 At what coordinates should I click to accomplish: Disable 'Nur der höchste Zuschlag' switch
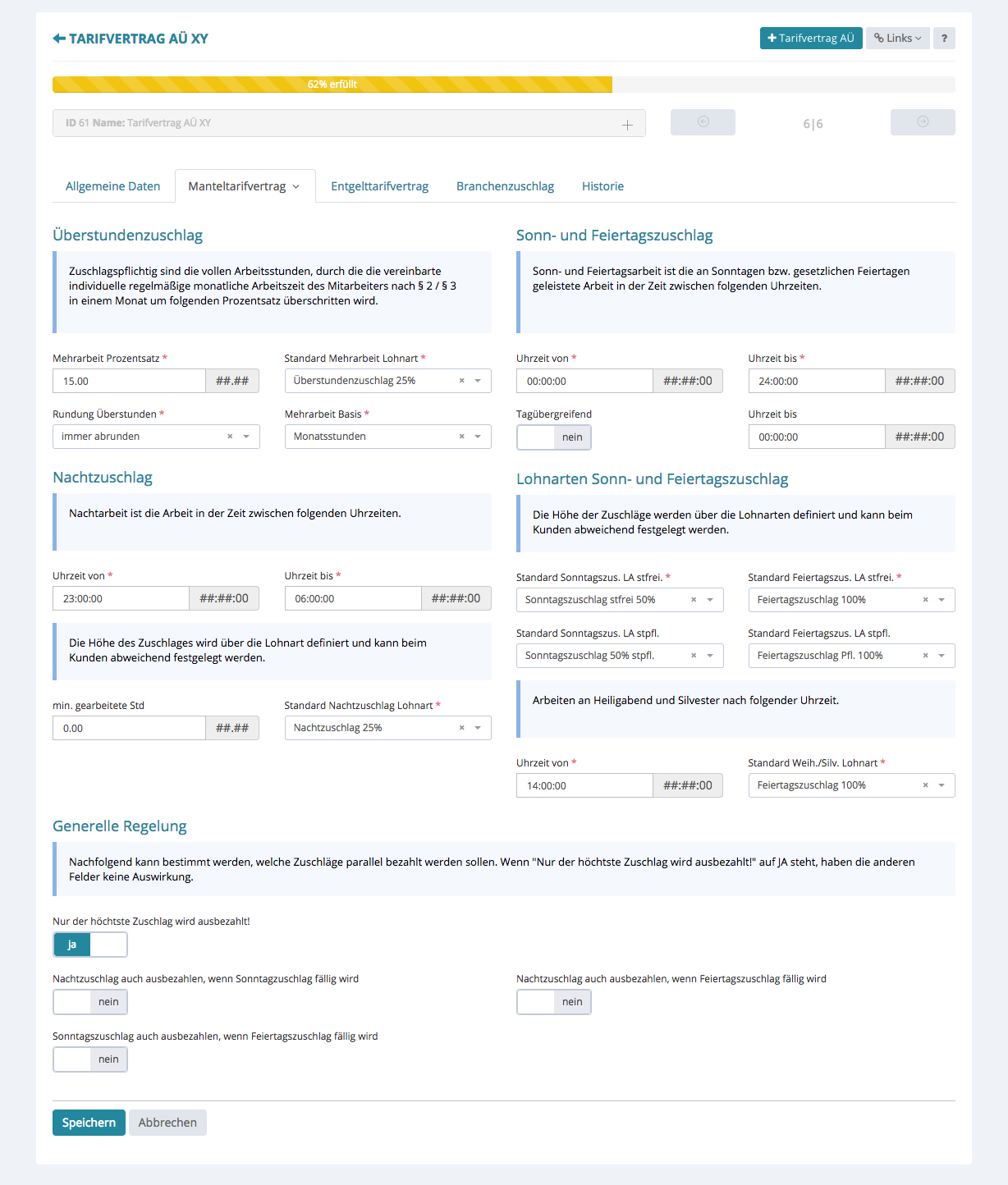click(90, 945)
